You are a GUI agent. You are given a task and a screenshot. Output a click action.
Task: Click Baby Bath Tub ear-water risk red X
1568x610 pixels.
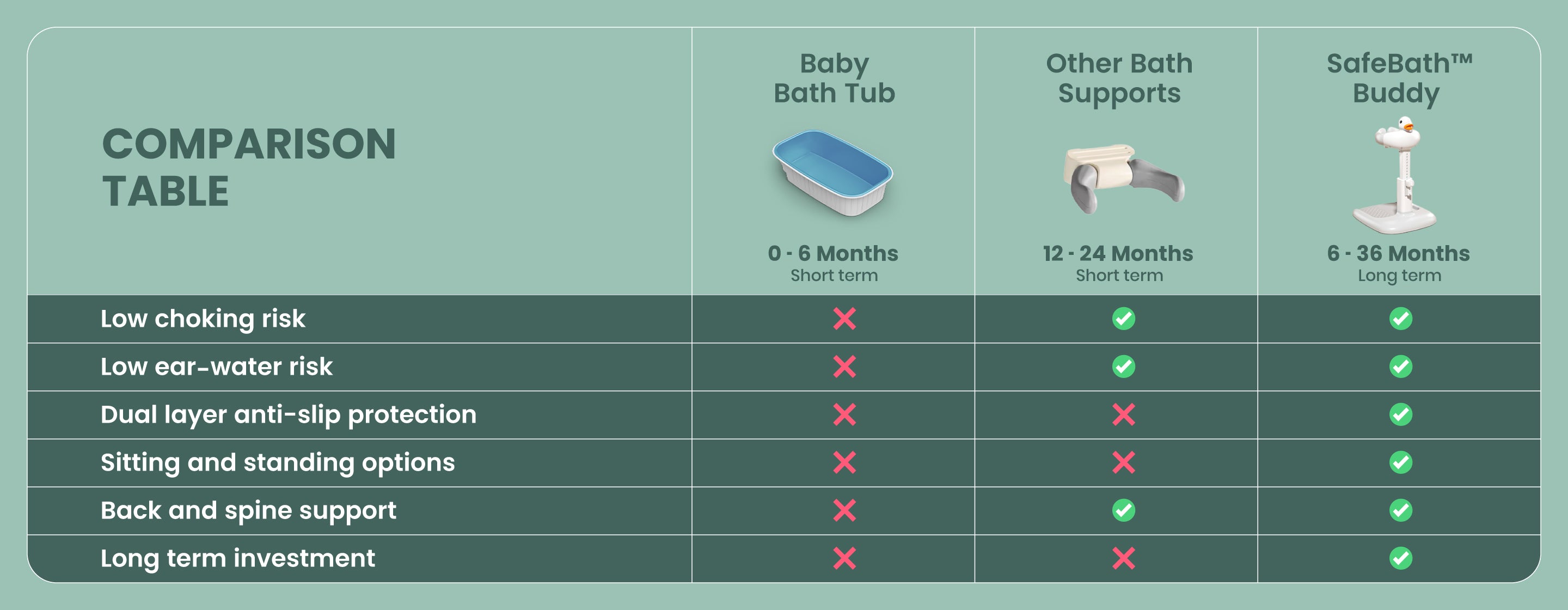coord(844,367)
